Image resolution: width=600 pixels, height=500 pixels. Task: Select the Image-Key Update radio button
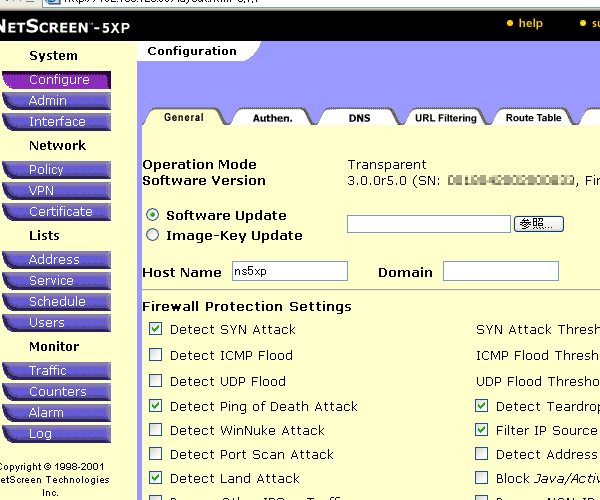152,235
